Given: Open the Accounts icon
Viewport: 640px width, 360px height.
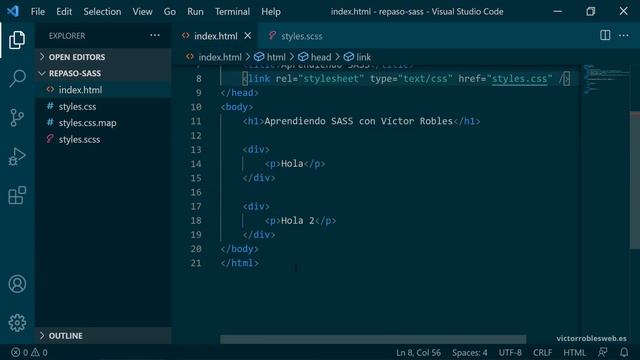Looking at the screenshot, I should point(17,284).
